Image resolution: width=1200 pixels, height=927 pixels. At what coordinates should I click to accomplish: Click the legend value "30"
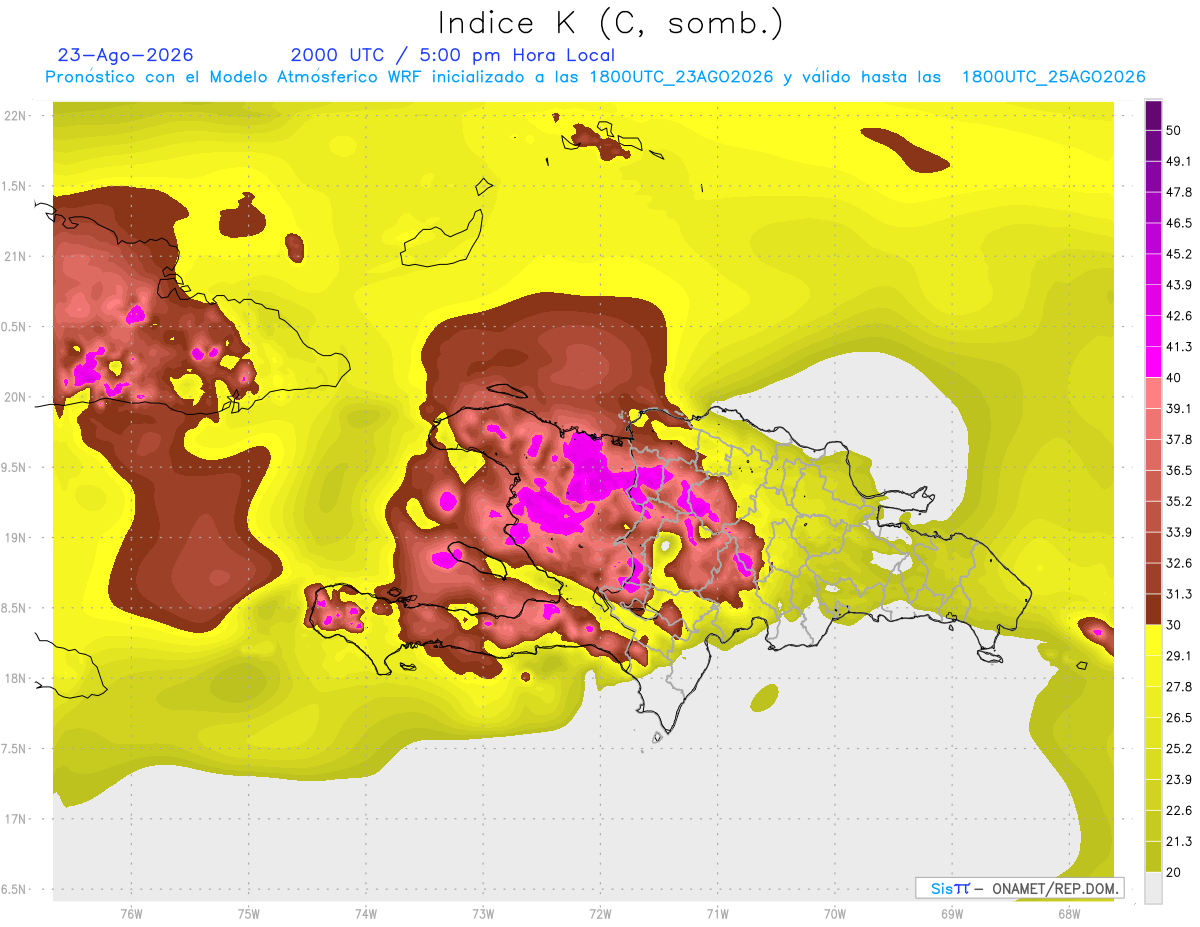(x=1174, y=625)
